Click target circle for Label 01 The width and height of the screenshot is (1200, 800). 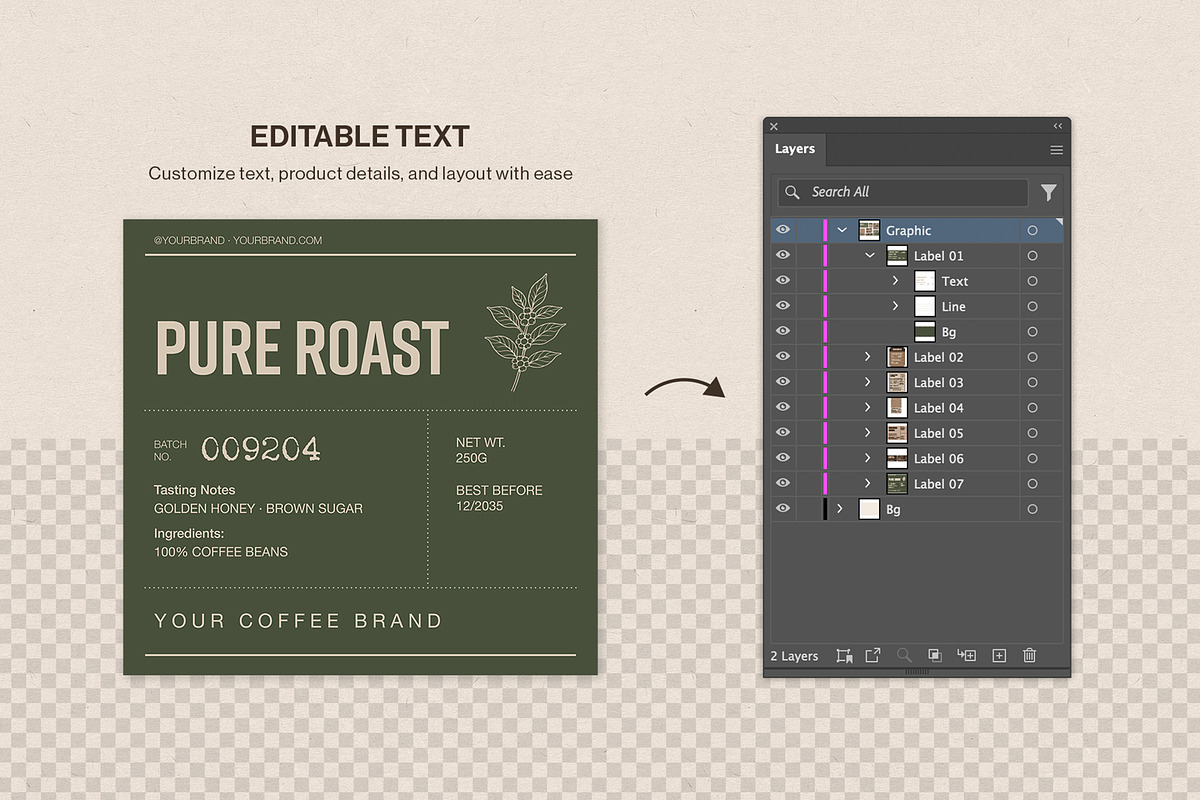click(x=1032, y=256)
